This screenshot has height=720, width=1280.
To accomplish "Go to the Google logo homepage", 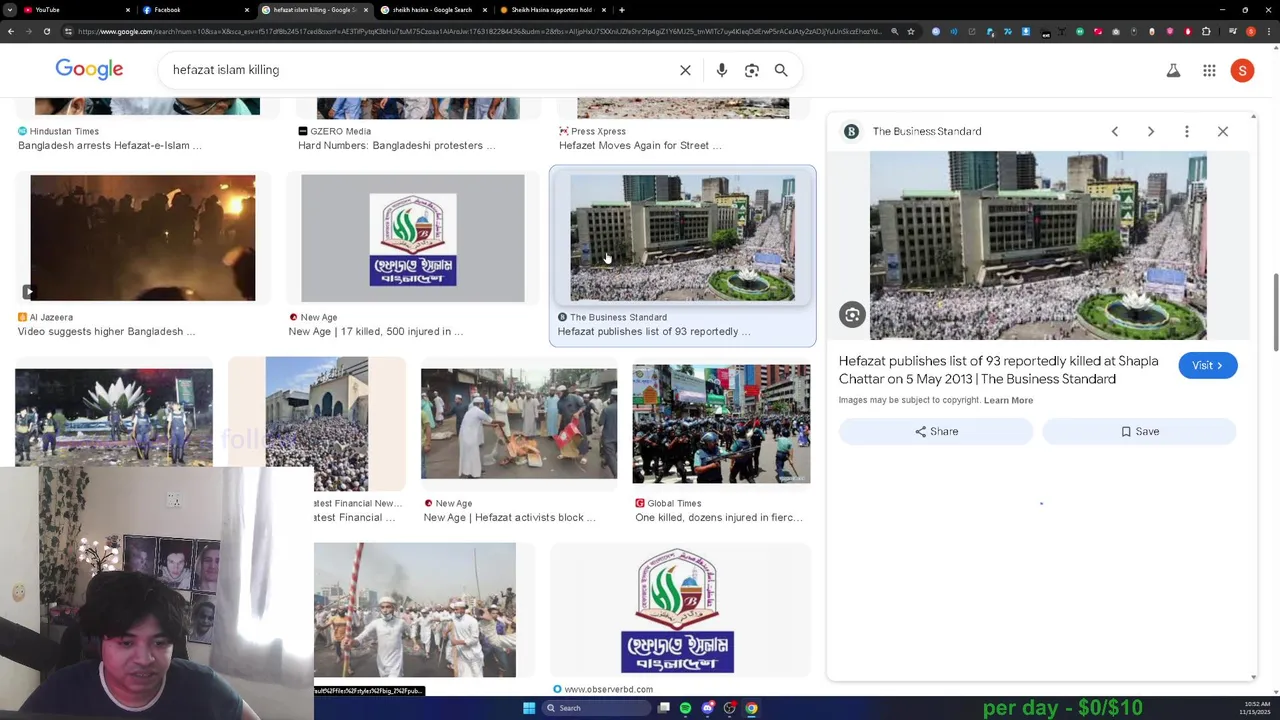I will coord(89,69).
